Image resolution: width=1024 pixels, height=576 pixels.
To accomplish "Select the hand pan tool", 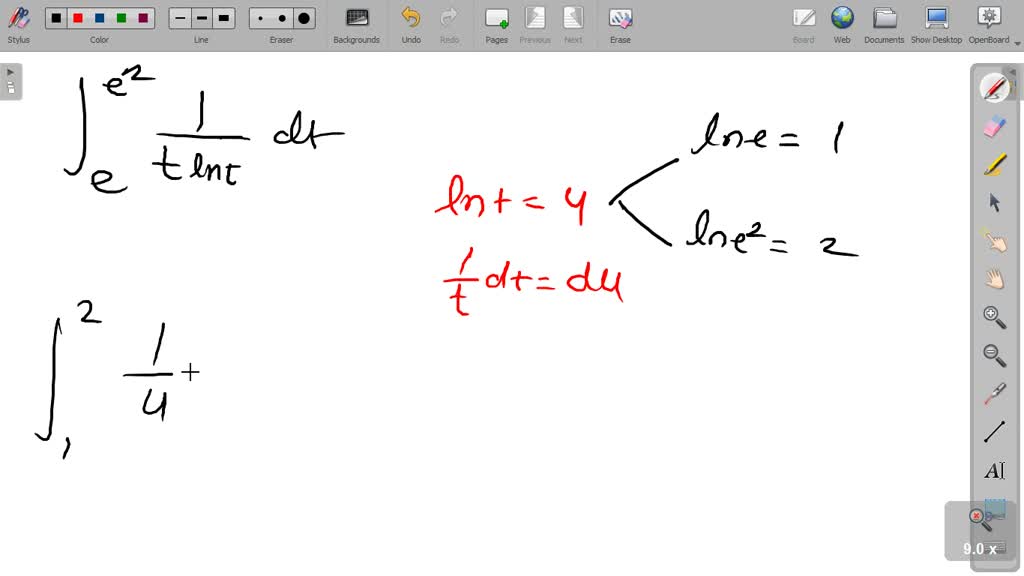I will (994, 279).
